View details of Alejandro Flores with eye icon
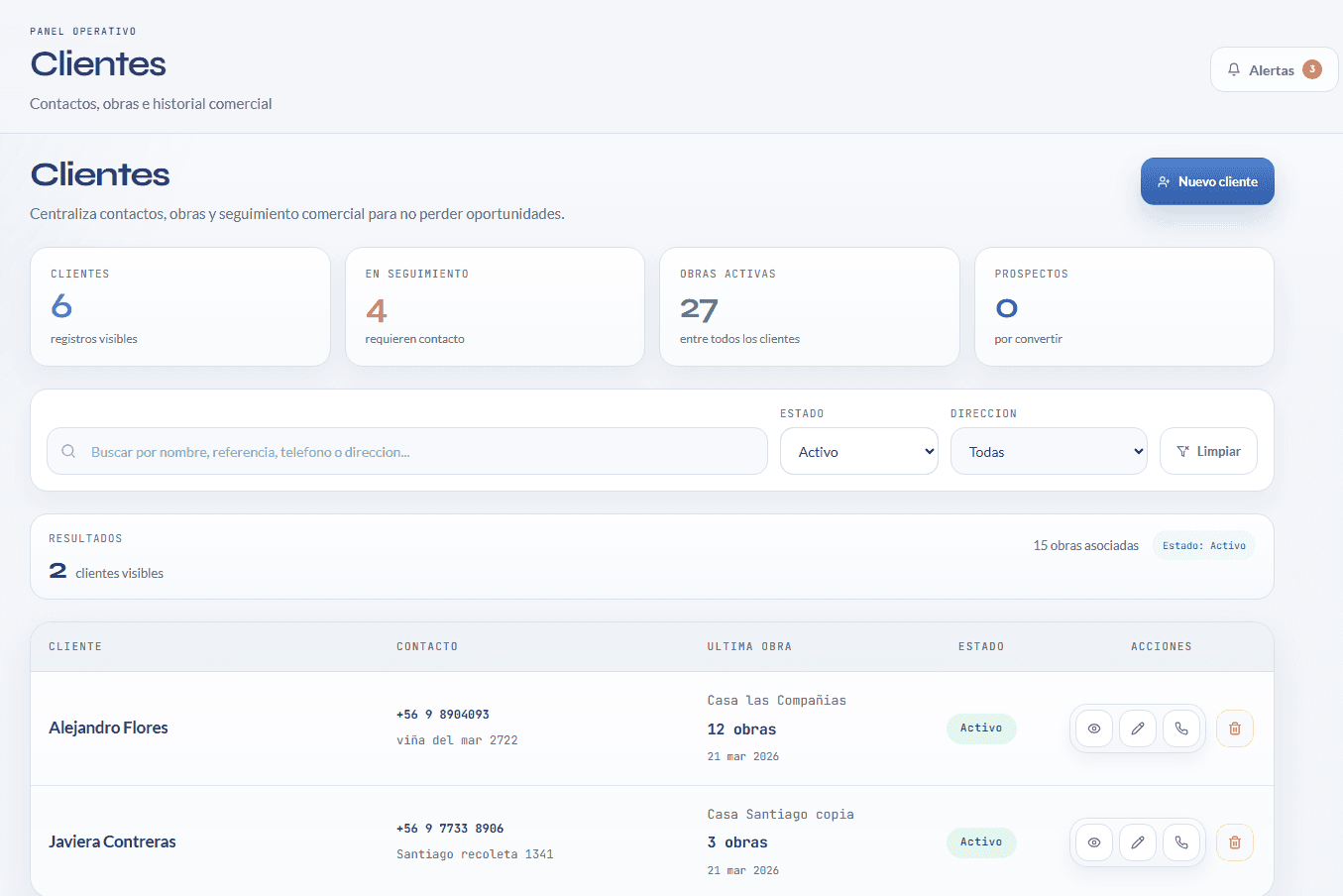This screenshot has width=1343, height=896. click(x=1094, y=728)
